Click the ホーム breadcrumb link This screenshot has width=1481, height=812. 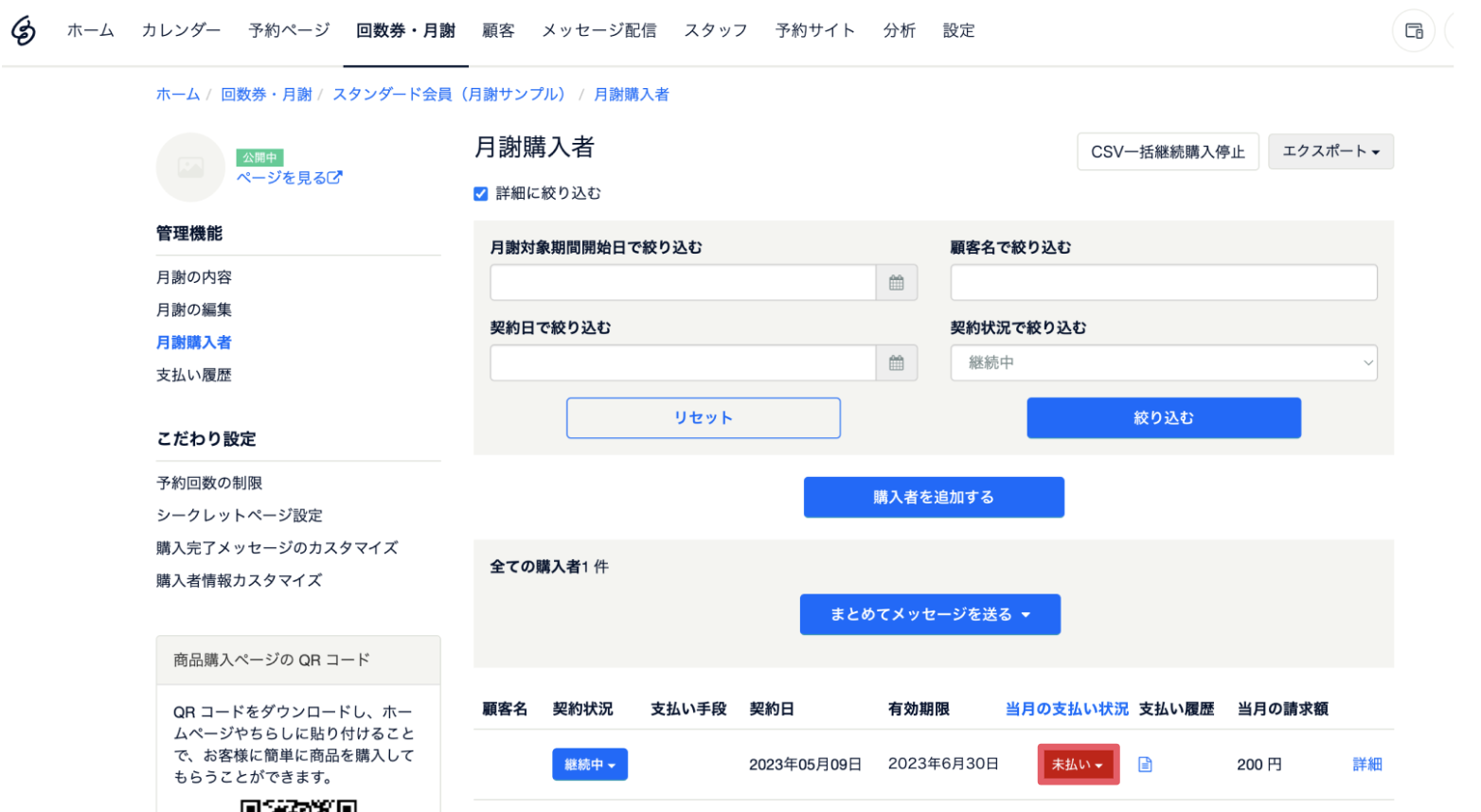click(x=178, y=95)
